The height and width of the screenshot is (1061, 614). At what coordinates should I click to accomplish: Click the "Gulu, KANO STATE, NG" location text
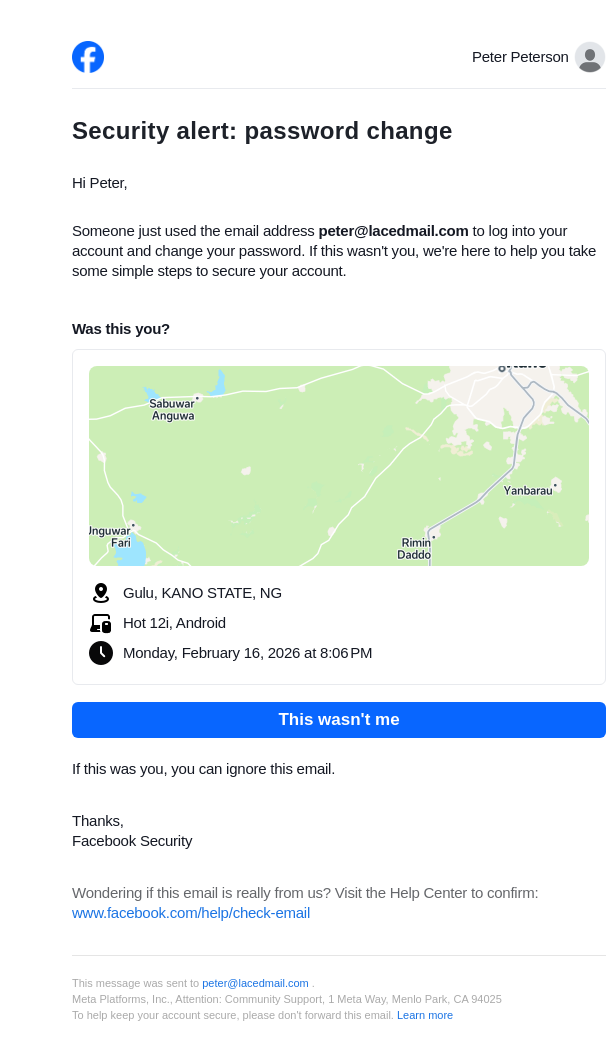(x=202, y=593)
